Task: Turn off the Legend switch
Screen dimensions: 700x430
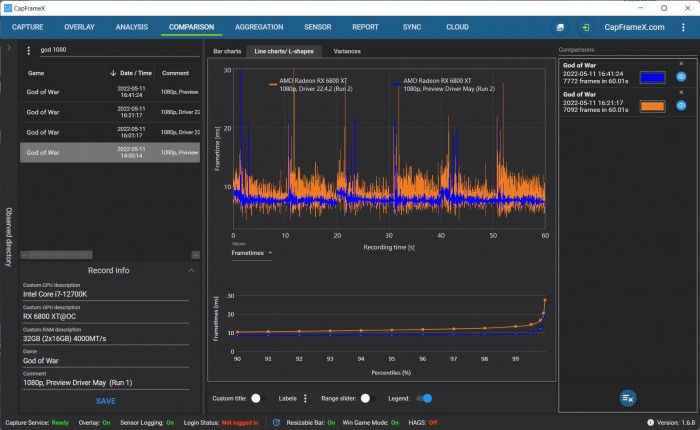Action: coord(425,398)
